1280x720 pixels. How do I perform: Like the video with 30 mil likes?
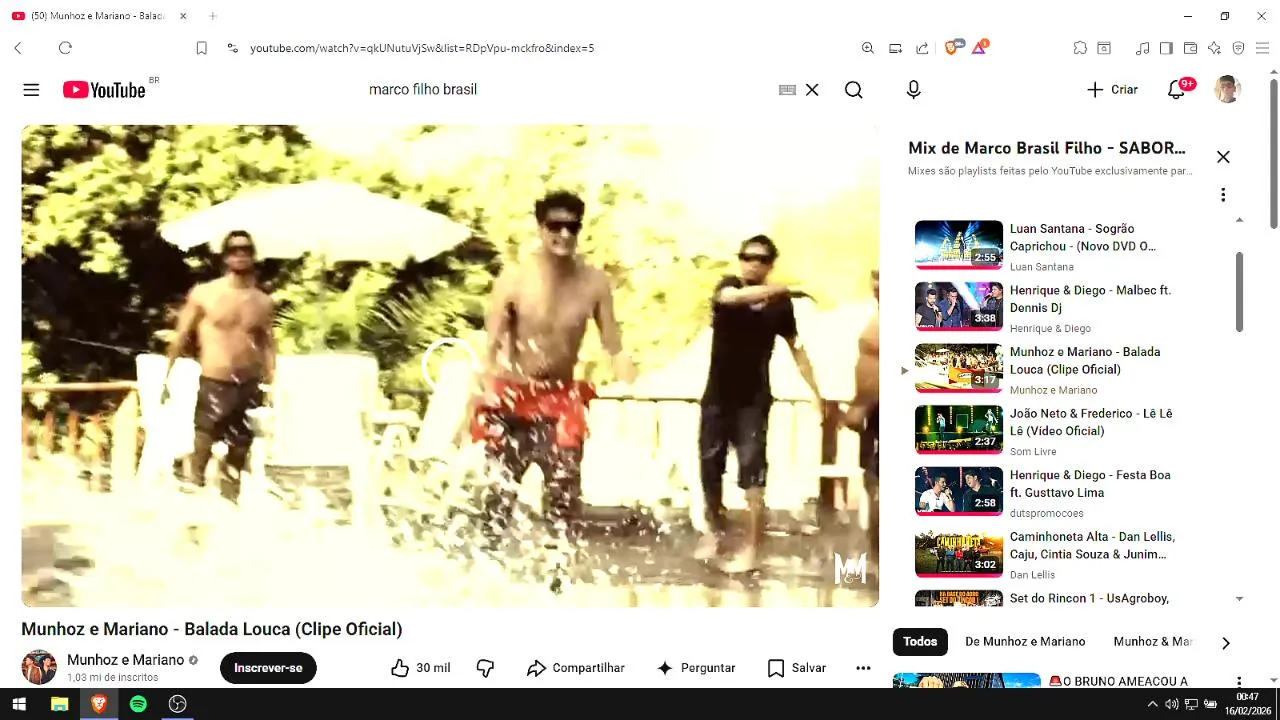pos(421,668)
